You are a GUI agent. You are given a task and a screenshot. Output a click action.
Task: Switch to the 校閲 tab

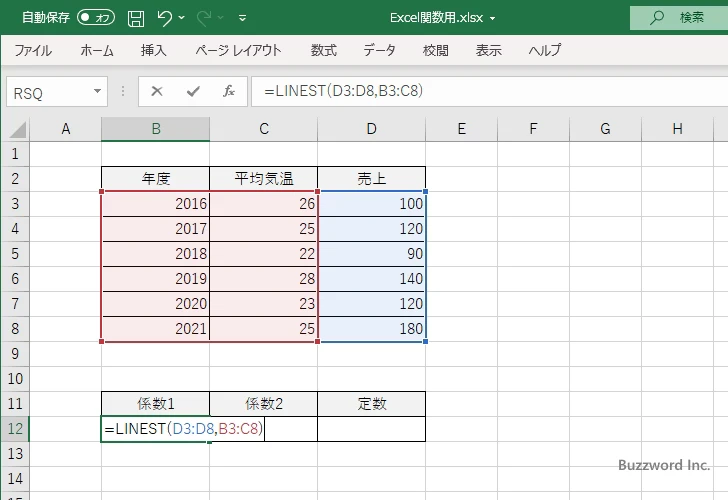436,50
